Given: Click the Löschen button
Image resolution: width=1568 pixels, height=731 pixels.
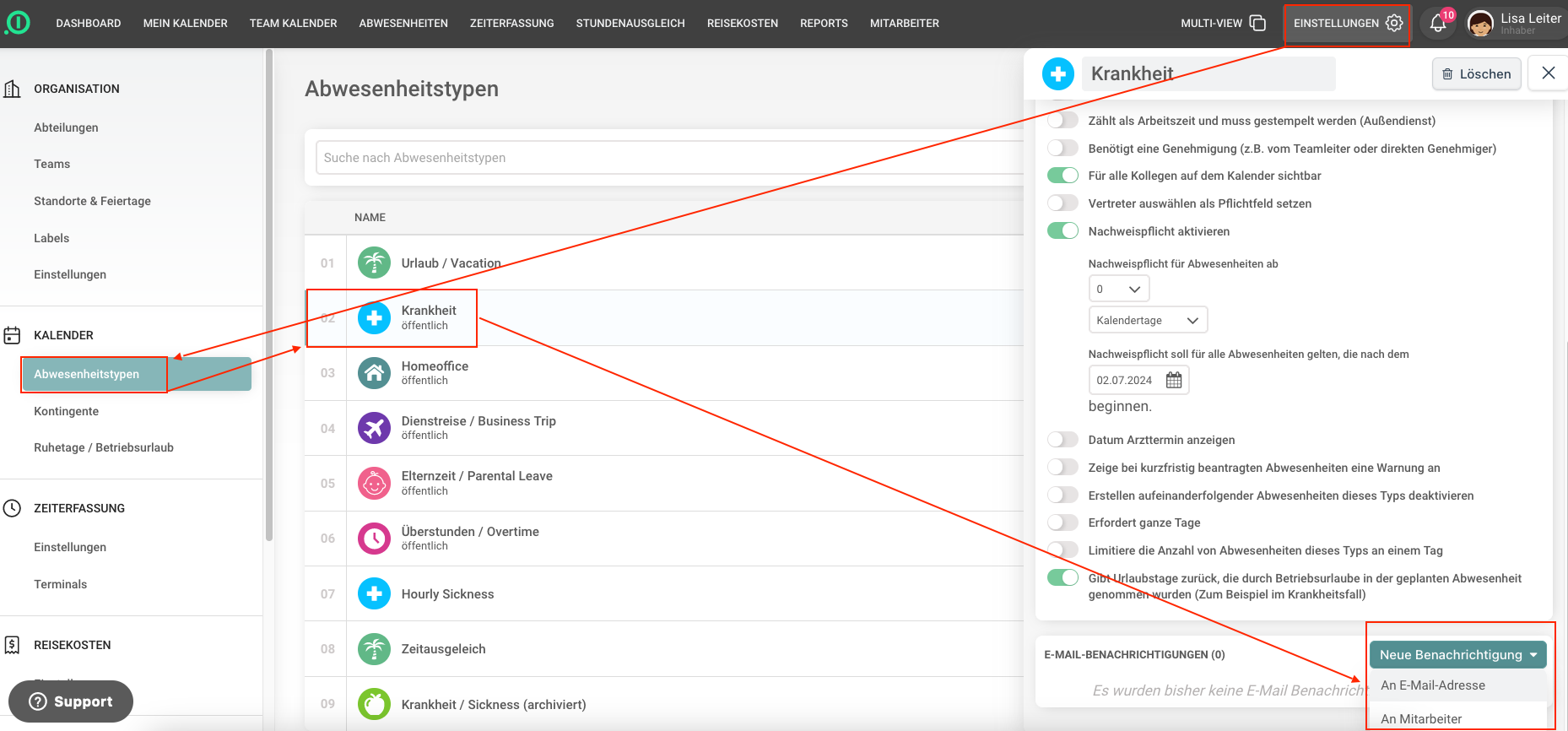Looking at the screenshot, I should click(x=1477, y=74).
